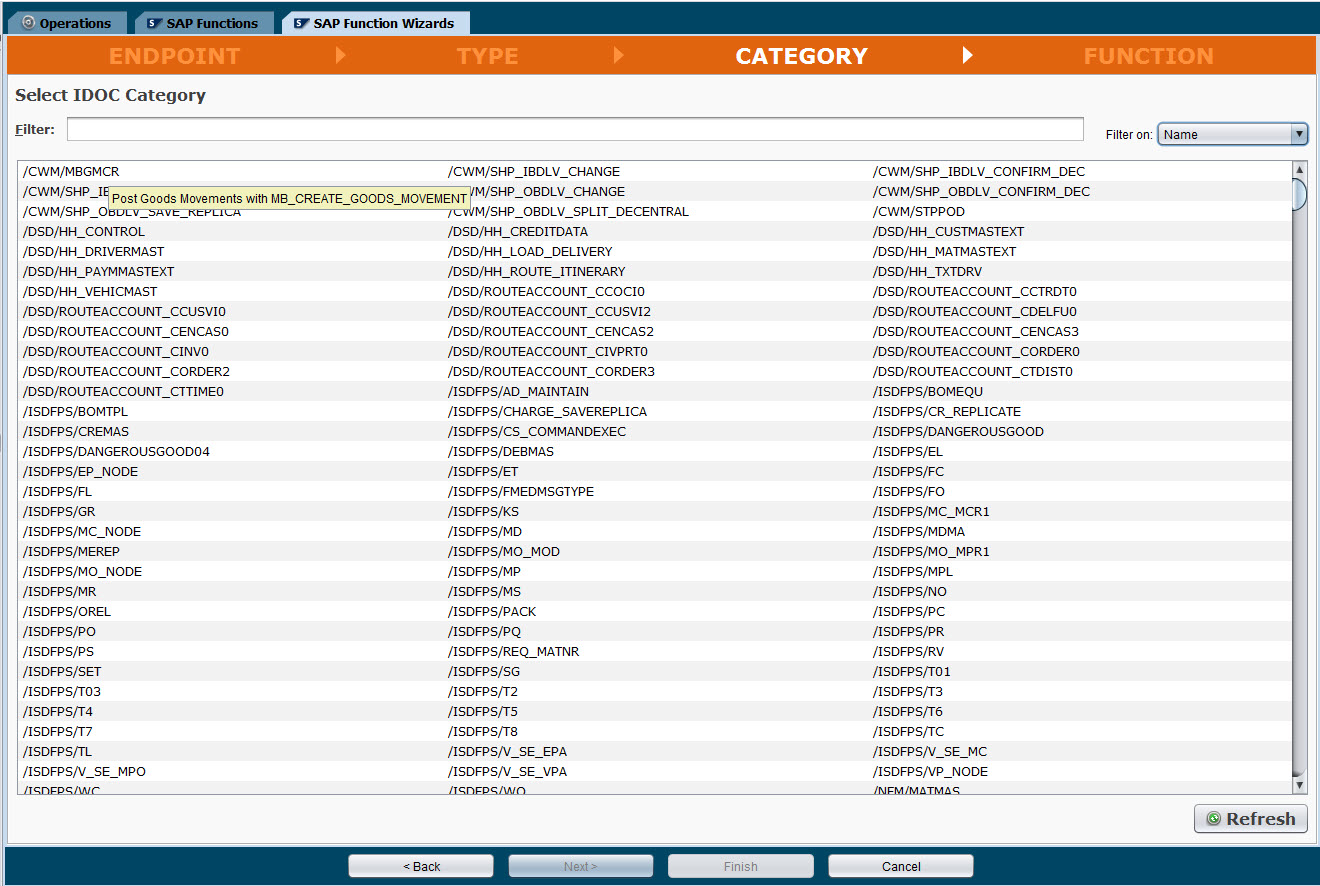
Task: Select /DSD/HH_ROUTE_ITINERARY entry
Action: [x=536, y=272]
